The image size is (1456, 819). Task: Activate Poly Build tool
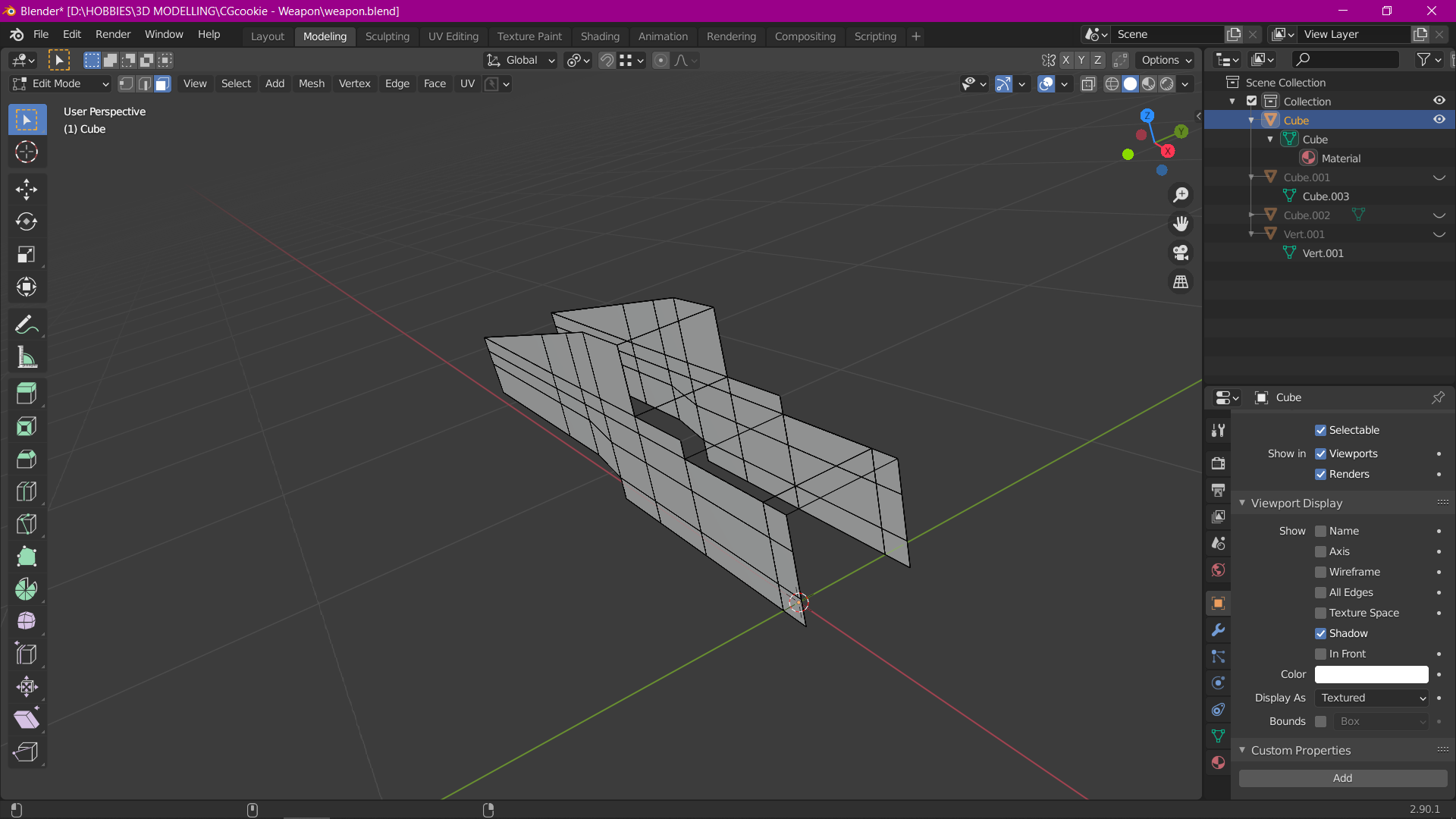(27, 557)
